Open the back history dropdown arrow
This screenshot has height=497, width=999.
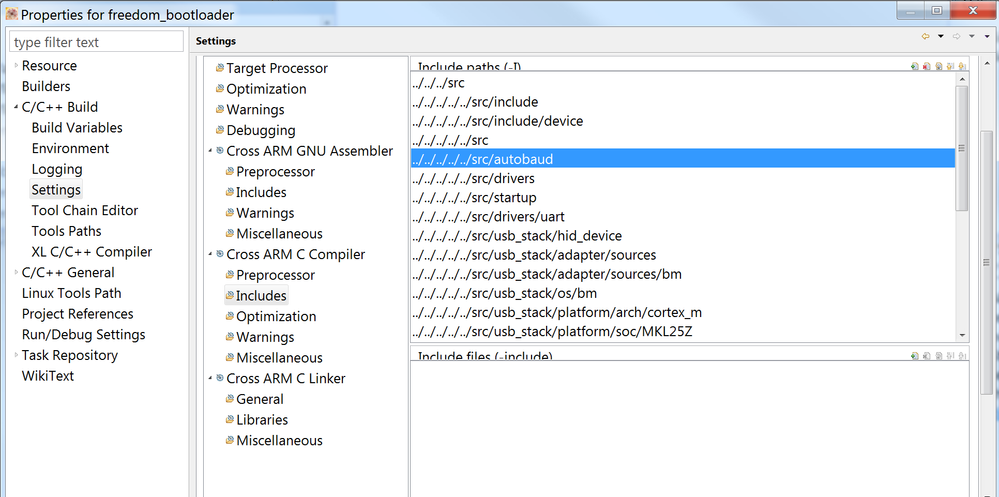point(940,36)
